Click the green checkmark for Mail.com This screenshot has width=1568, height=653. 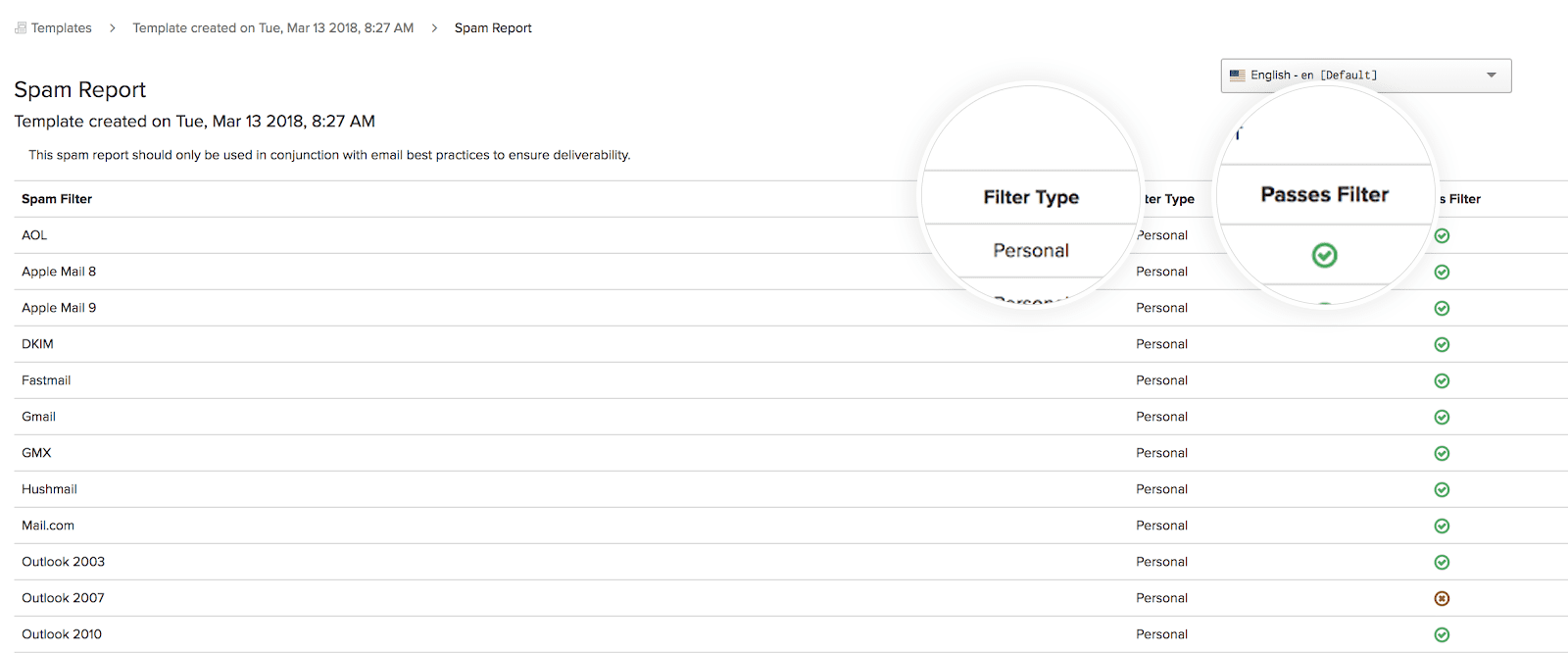1442,526
